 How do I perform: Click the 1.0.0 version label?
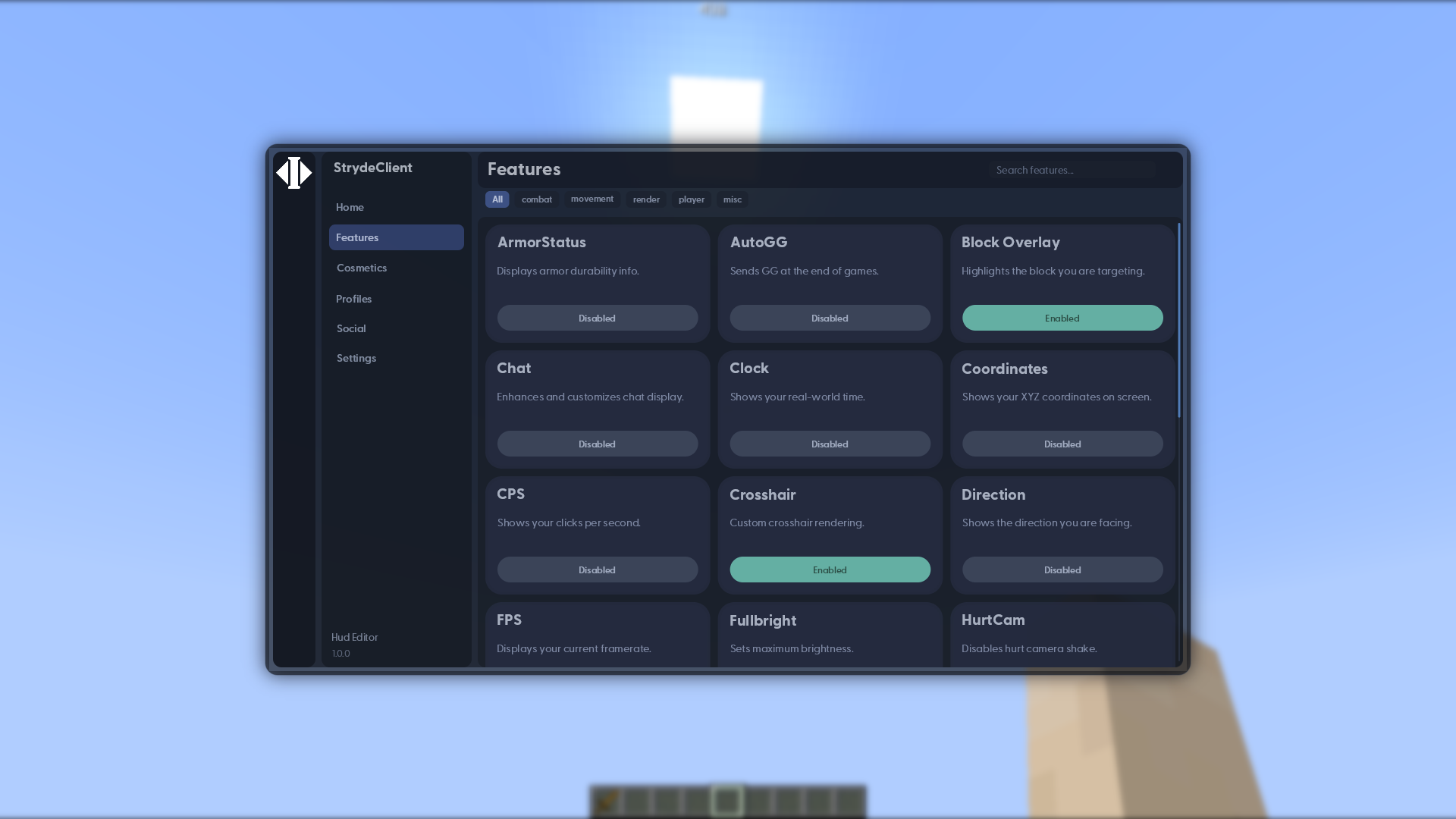(340, 654)
